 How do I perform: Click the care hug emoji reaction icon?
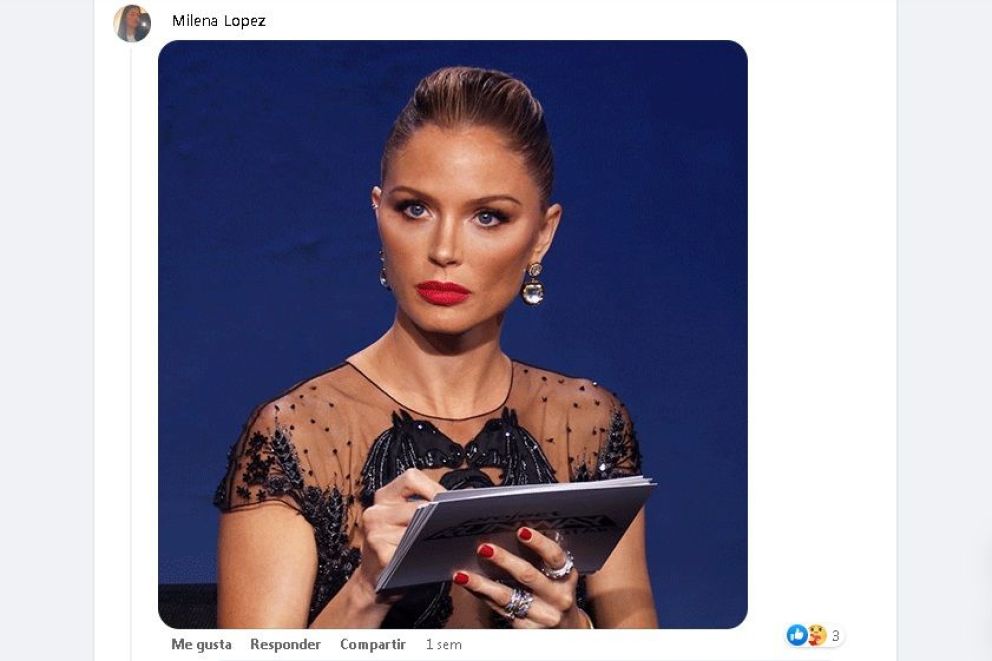point(817,635)
